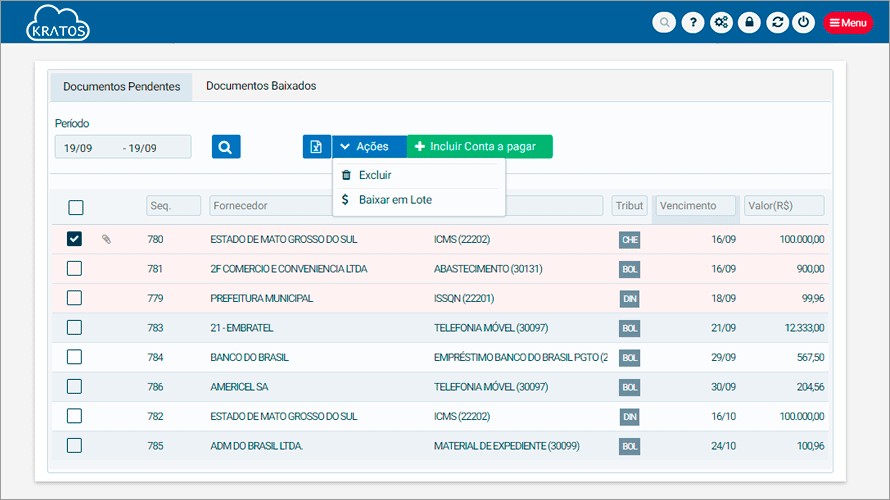Check the checkbox for row 779

point(74,298)
